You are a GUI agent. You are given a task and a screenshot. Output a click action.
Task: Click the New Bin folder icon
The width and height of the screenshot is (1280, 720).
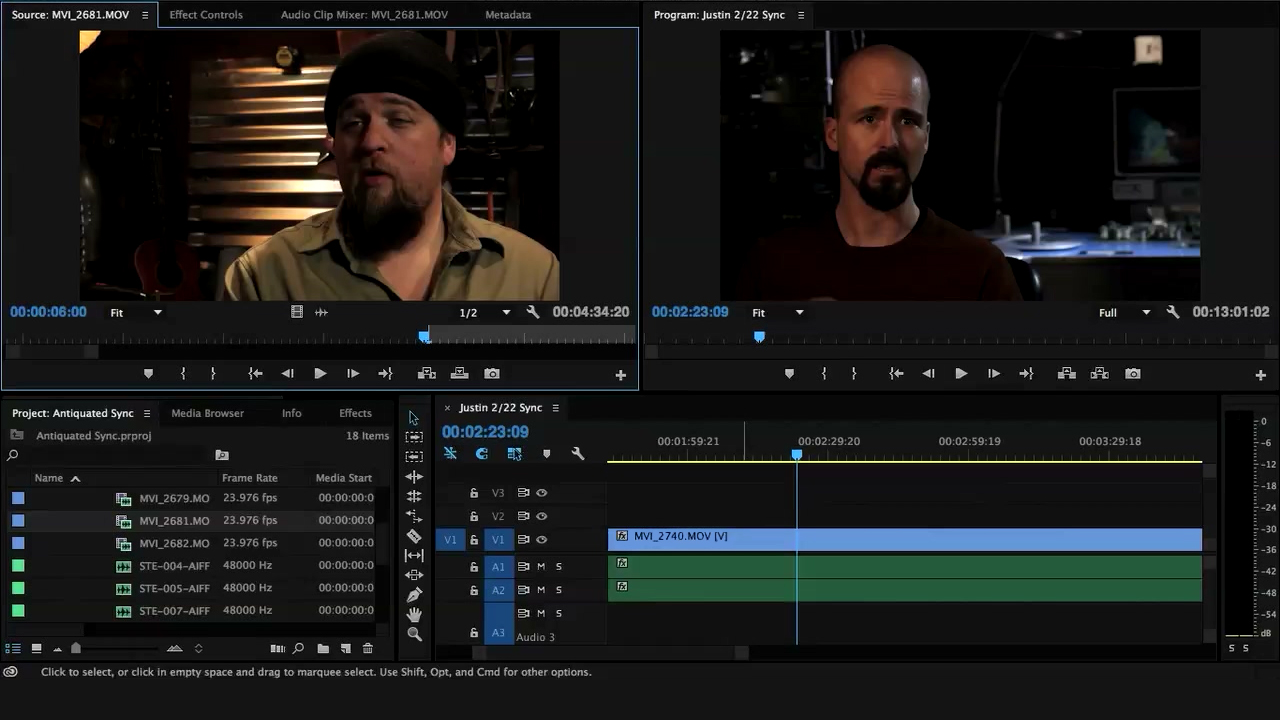click(323, 649)
